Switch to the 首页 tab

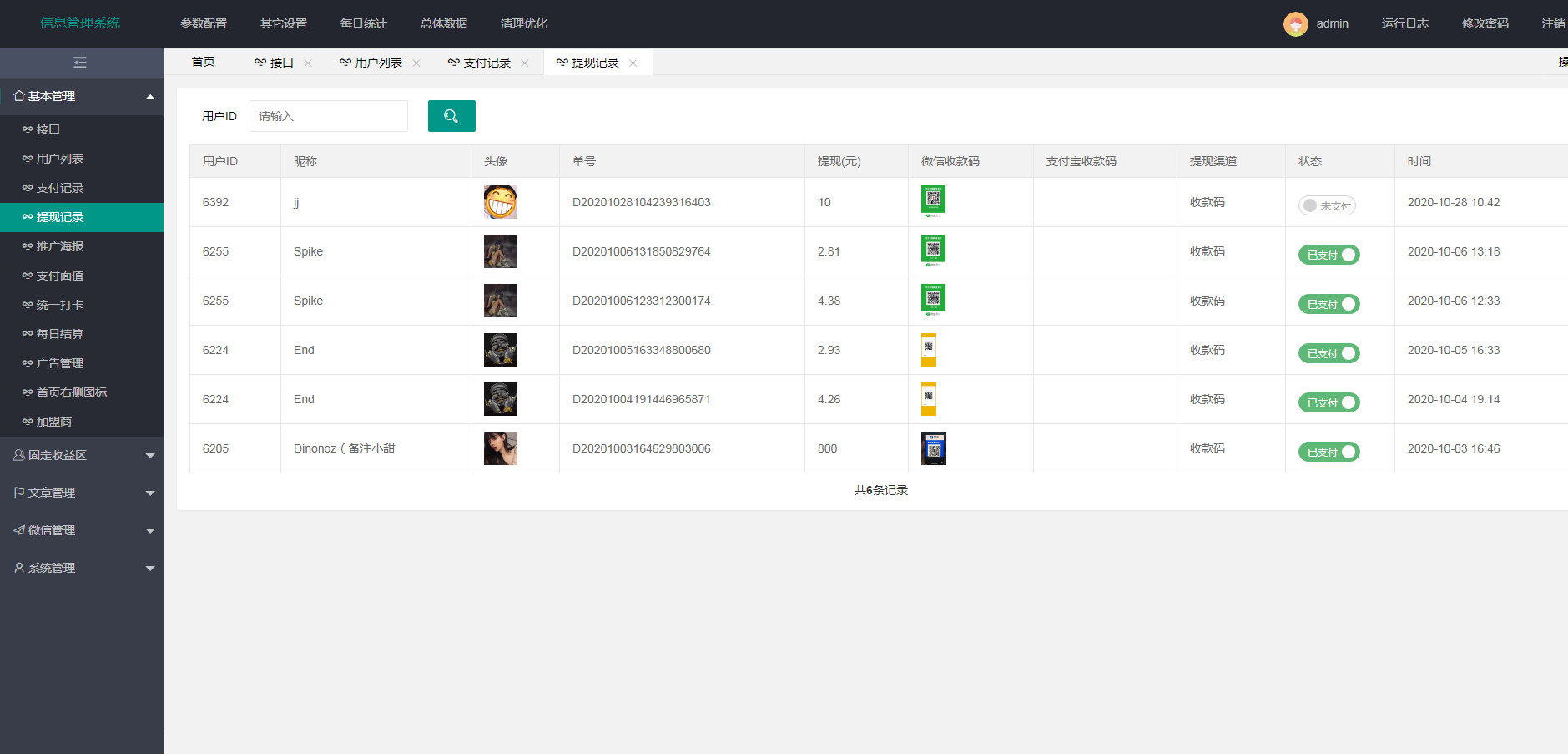tap(204, 62)
